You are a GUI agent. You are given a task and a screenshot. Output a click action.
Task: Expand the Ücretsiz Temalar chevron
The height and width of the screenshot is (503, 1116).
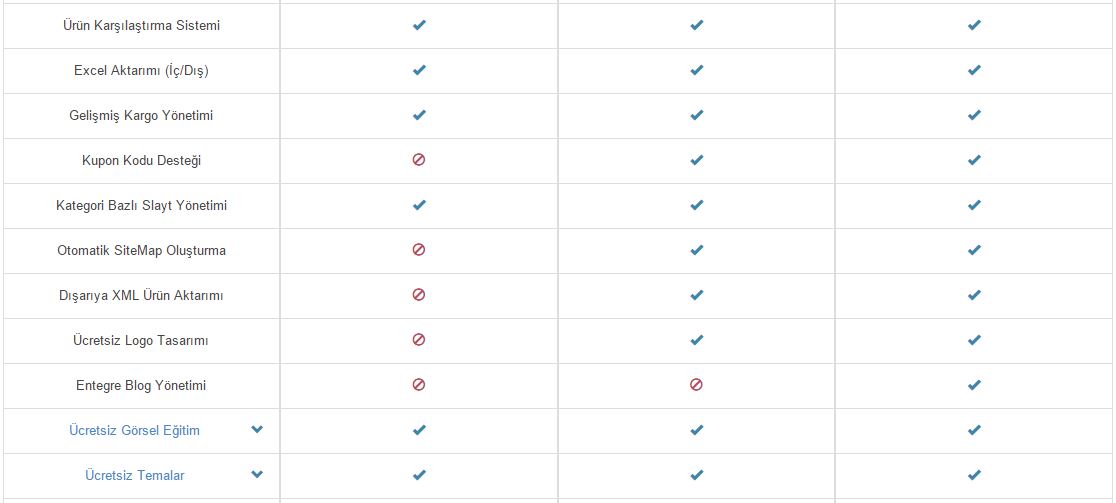click(257, 474)
